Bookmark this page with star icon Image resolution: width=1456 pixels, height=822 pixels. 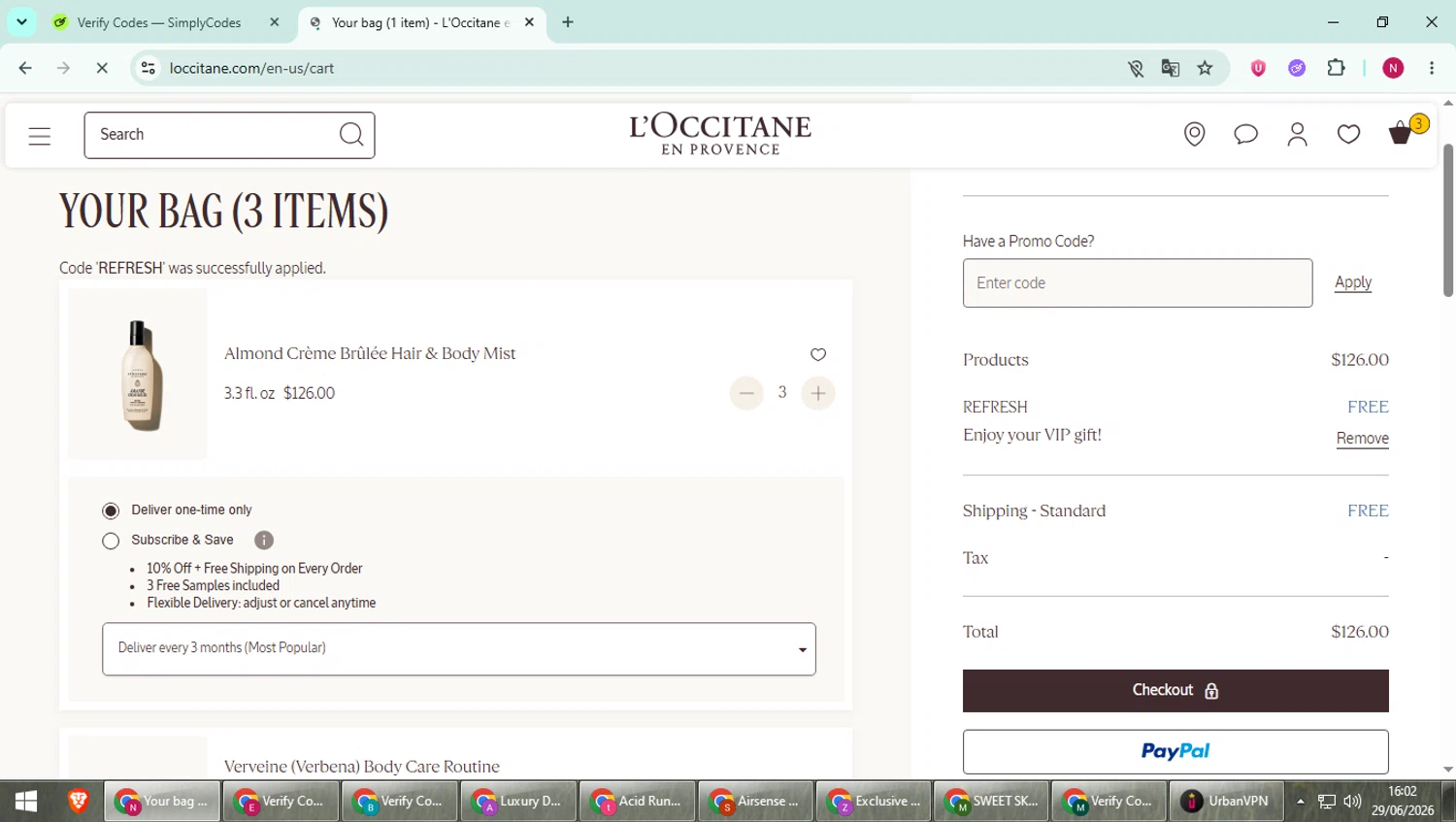click(x=1206, y=68)
